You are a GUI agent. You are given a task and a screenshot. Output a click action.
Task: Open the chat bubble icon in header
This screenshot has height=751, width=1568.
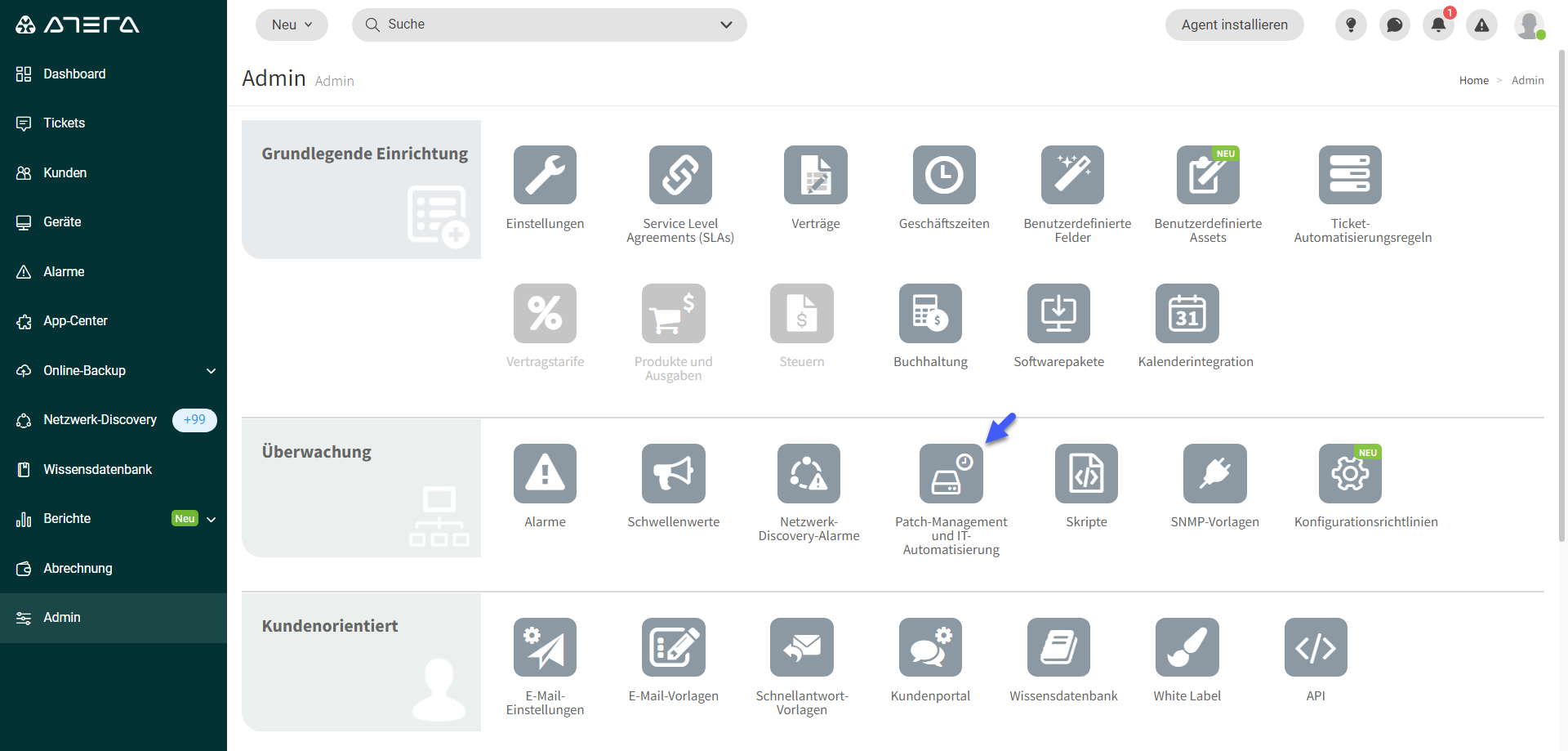tap(1395, 25)
